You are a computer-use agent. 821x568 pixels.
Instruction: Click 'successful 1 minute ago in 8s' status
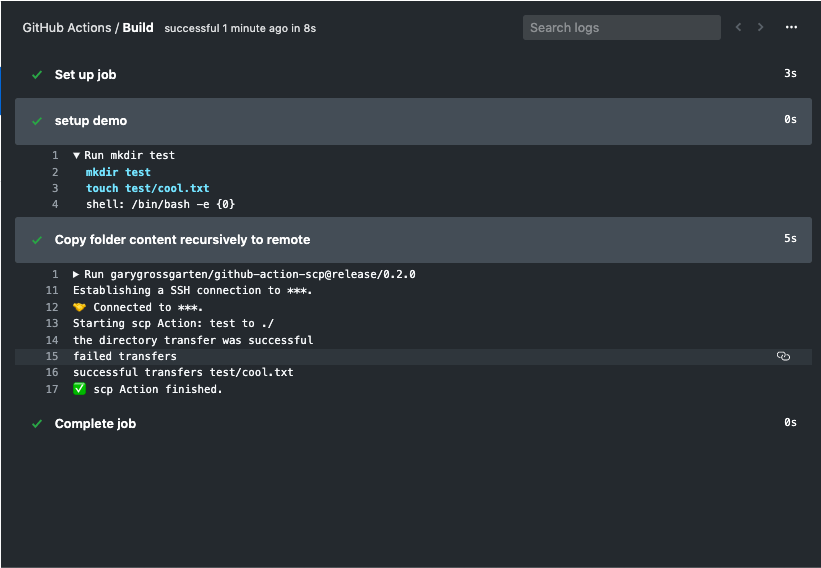240,28
